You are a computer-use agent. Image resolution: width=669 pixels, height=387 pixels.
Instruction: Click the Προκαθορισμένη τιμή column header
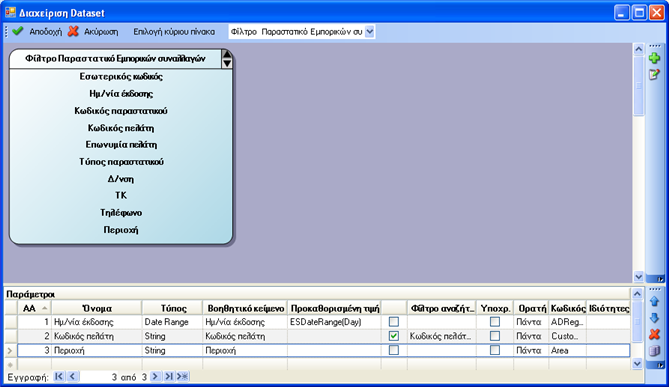[335, 308]
